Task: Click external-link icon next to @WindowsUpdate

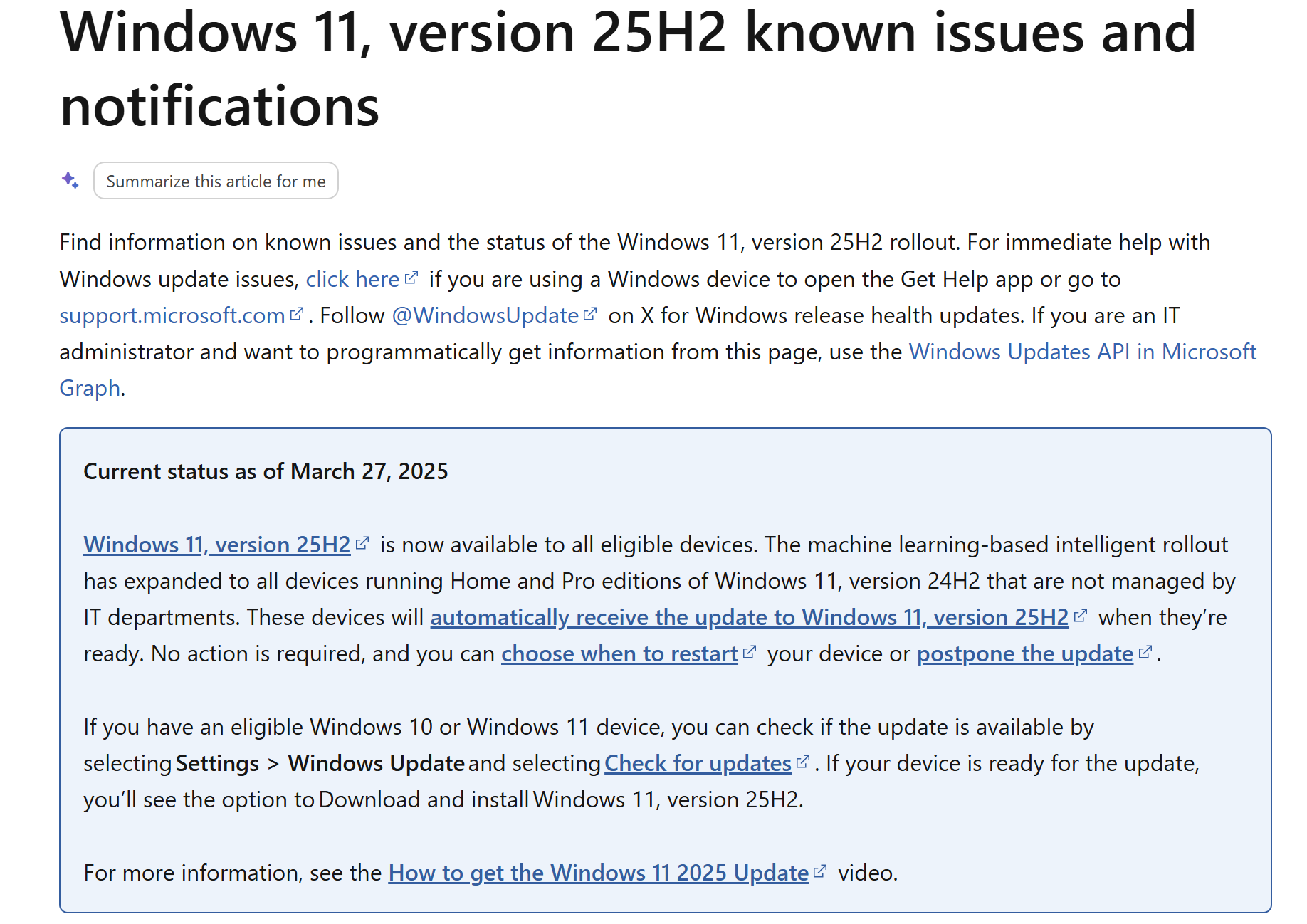Action: (590, 314)
